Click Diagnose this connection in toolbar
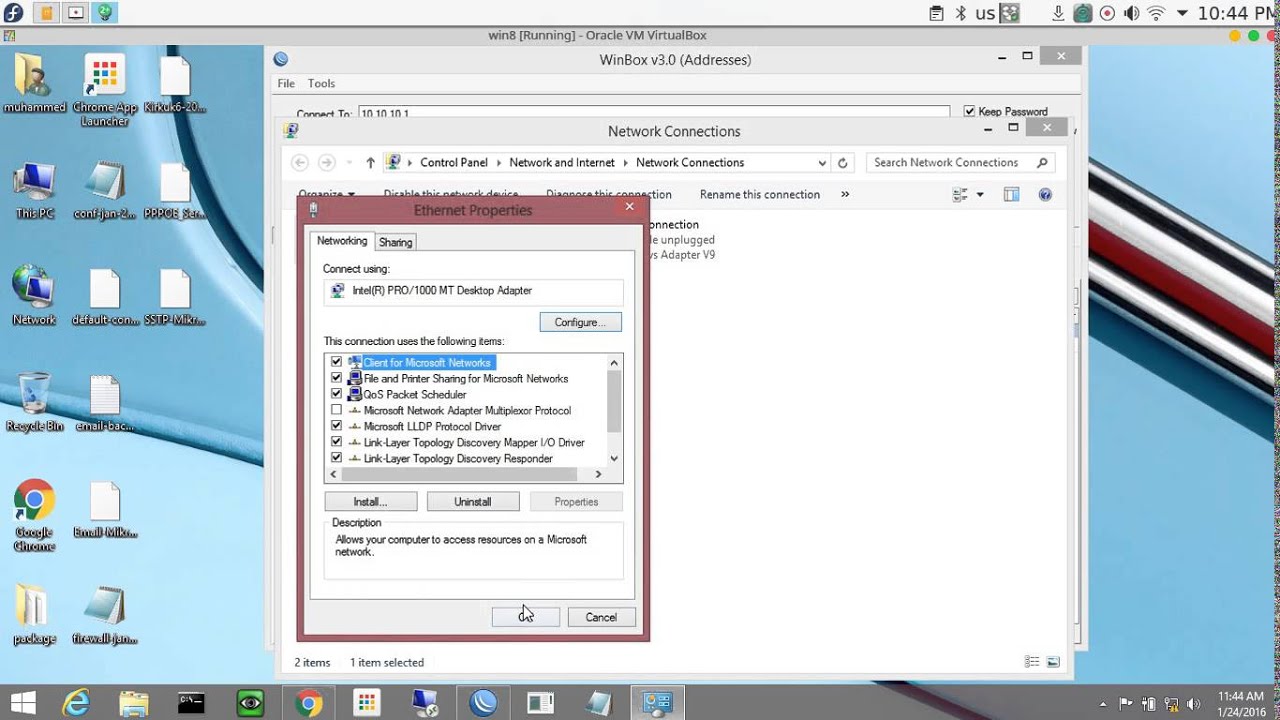Screen dimensions: 1280x720 coord(609,194)
